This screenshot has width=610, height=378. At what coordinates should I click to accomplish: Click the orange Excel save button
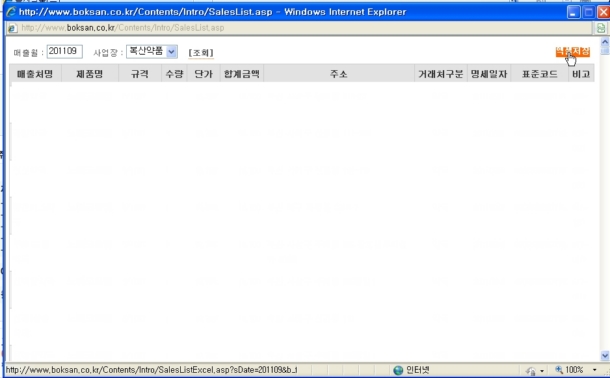(x=573, y=51)
